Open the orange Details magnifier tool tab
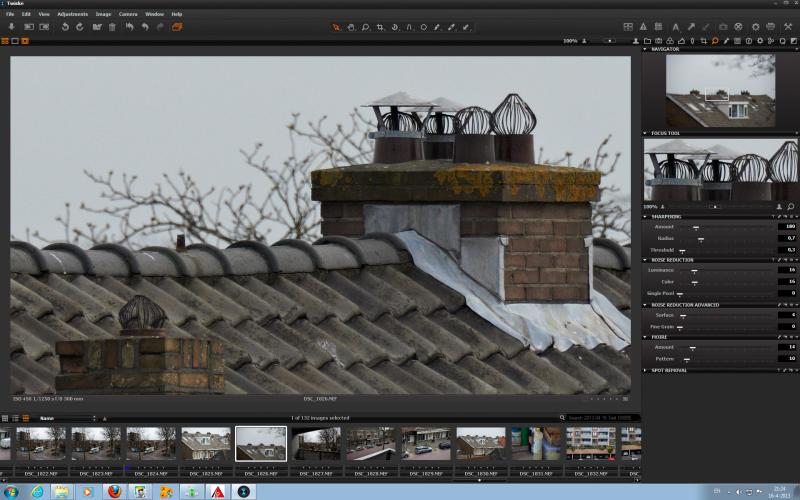Image resolution: width=800 pixels, height=500 pixels. click(x=715, y=41)
